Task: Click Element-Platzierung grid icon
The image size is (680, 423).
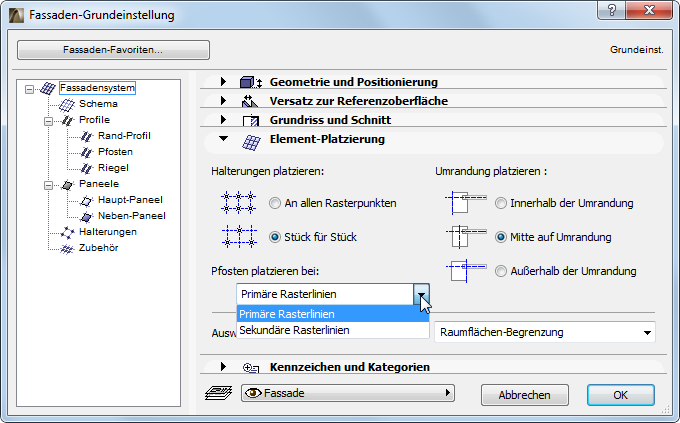Action: pyautogui.click(x=251, y=143)
